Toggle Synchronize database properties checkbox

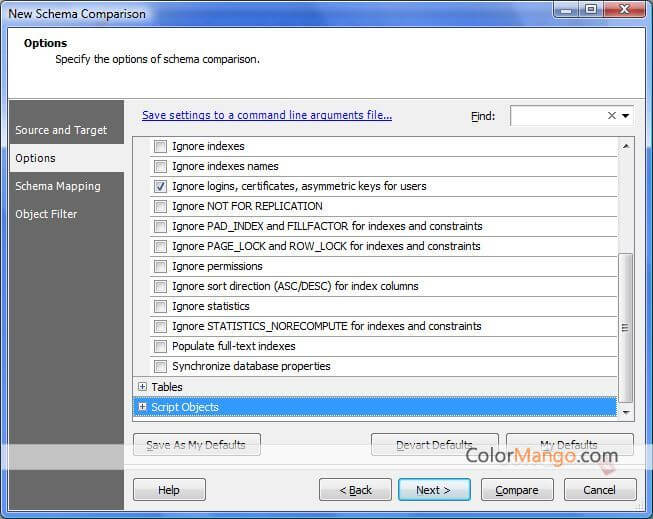coord(160,366)
